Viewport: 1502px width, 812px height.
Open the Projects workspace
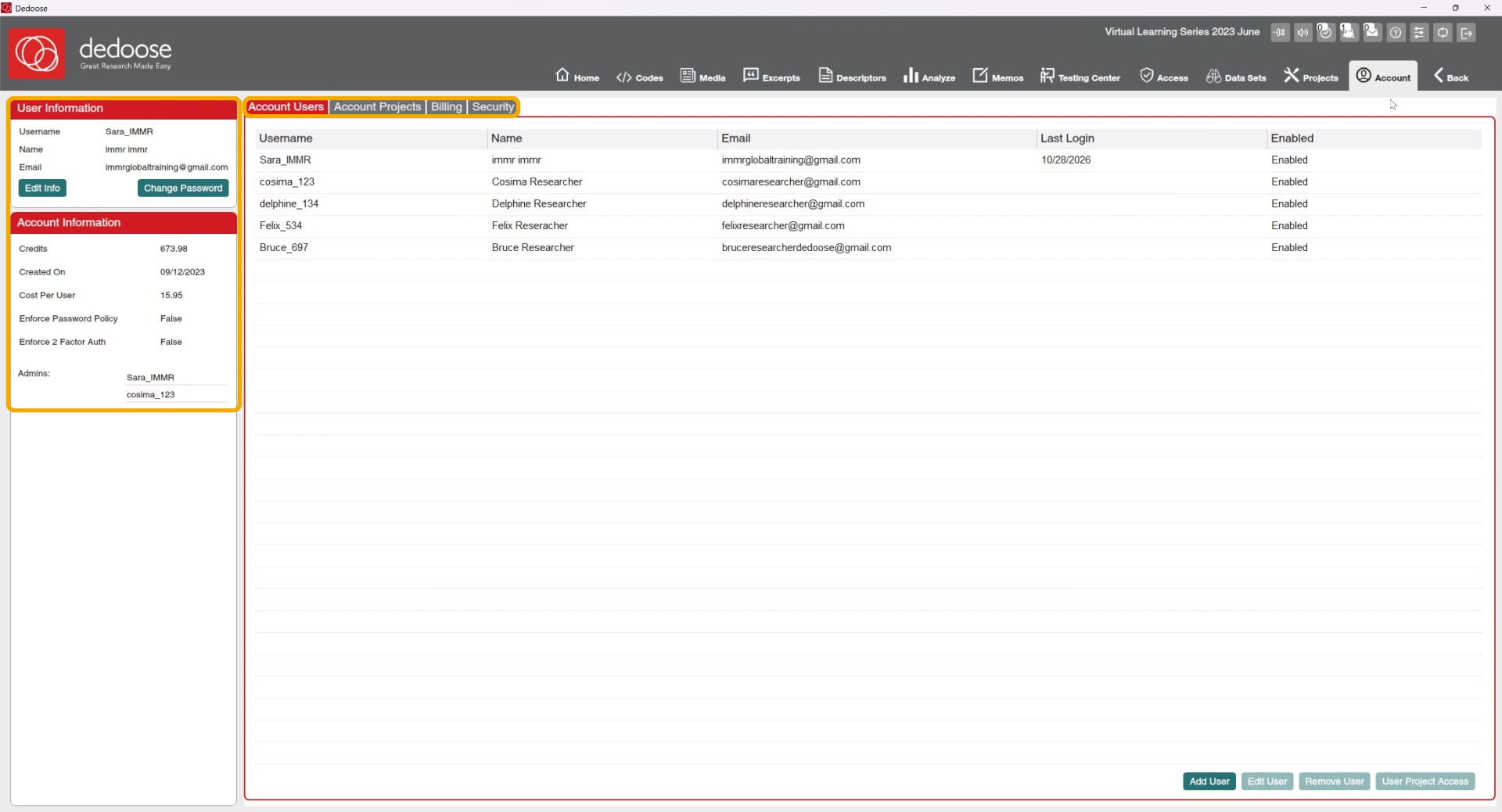pyautogui.click(x=1310, y=76)
